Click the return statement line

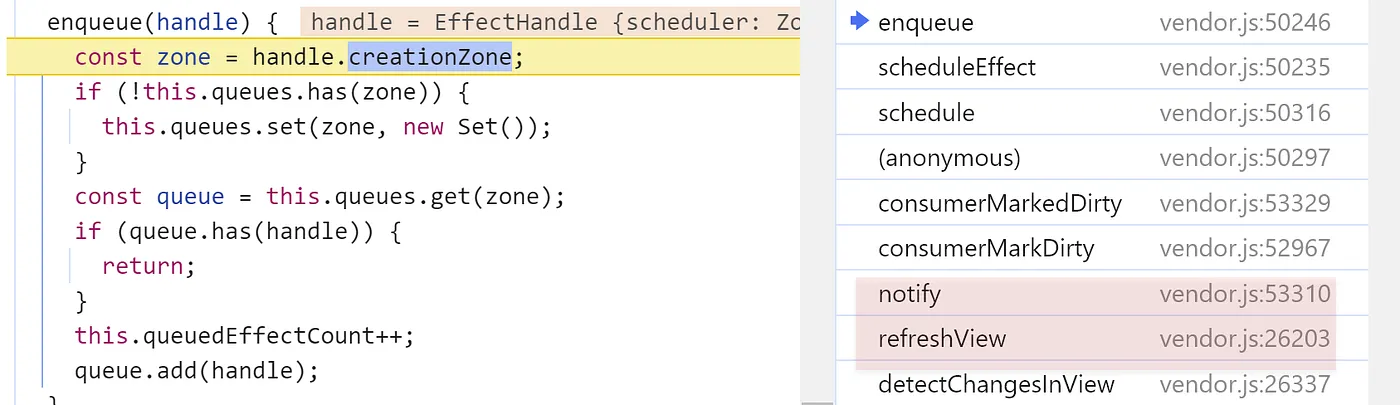coord(144,266)
